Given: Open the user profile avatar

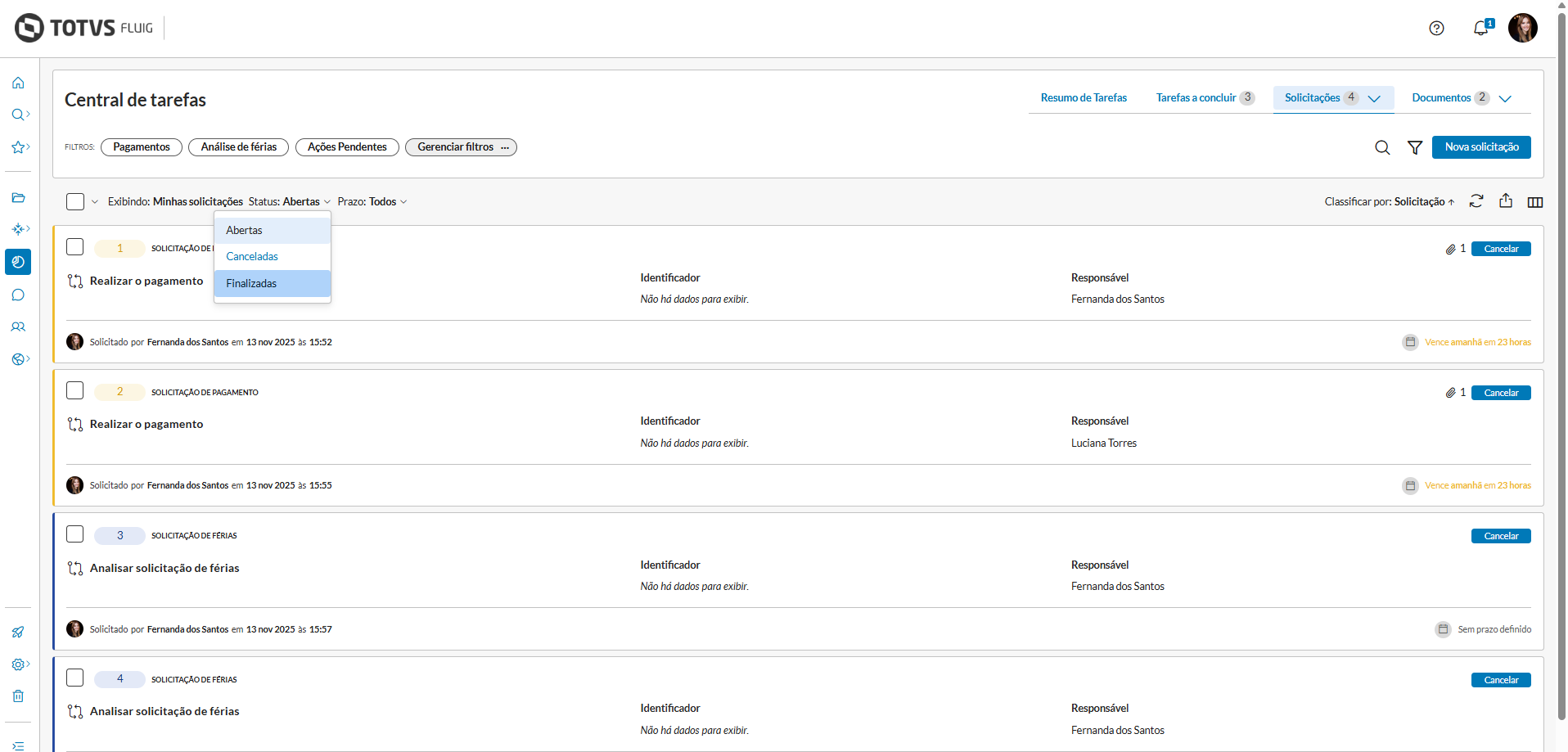Looking at the screenshot, I should 1523,29.
